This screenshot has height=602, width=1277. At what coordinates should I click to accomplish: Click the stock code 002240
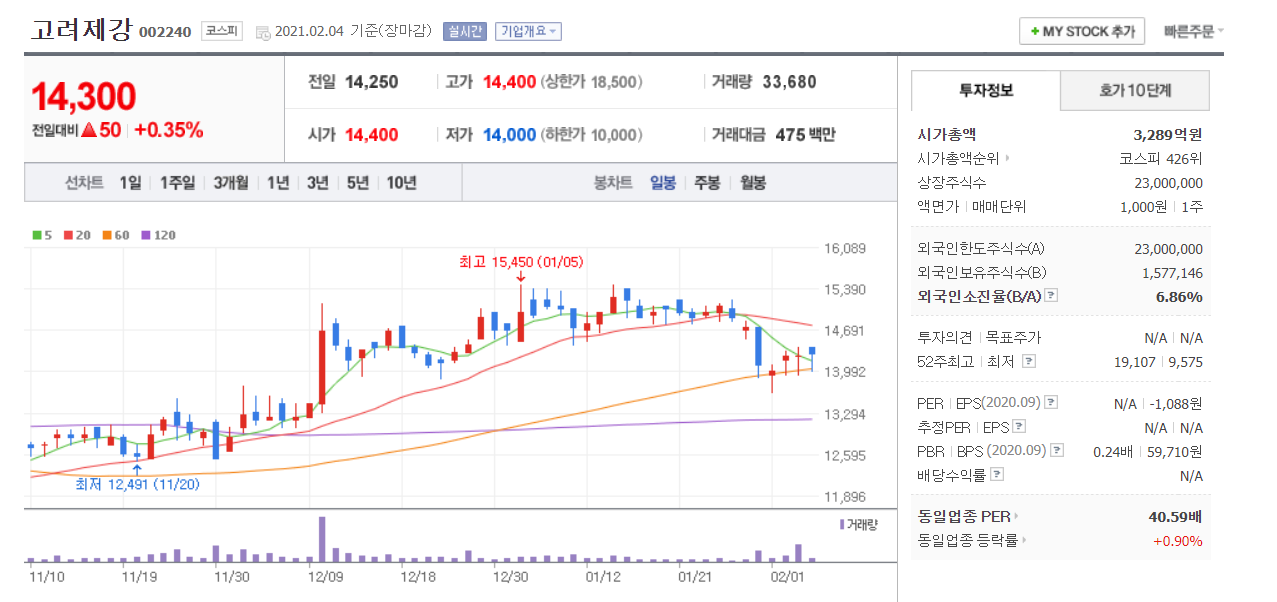point(165,32)
